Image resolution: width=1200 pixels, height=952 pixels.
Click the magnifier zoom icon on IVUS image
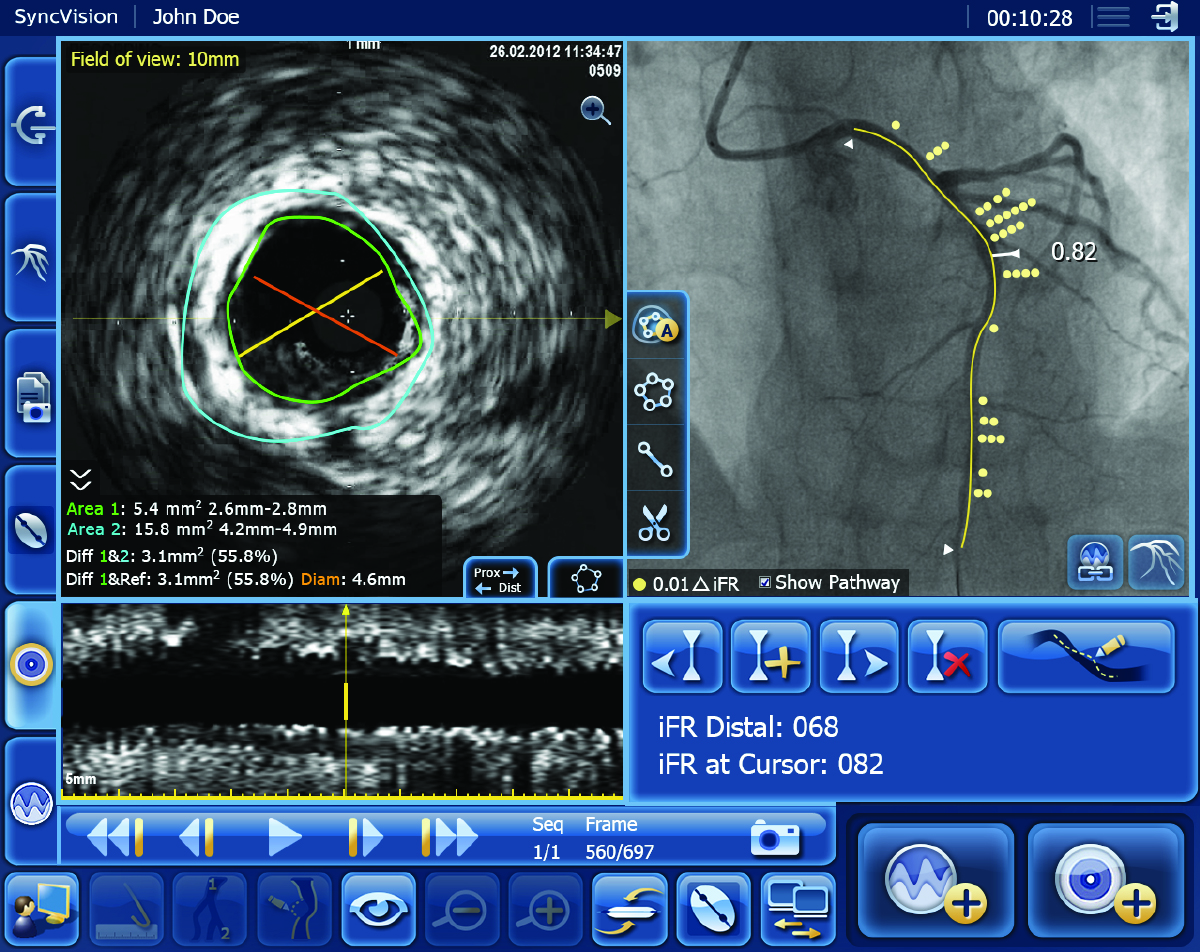596,110
